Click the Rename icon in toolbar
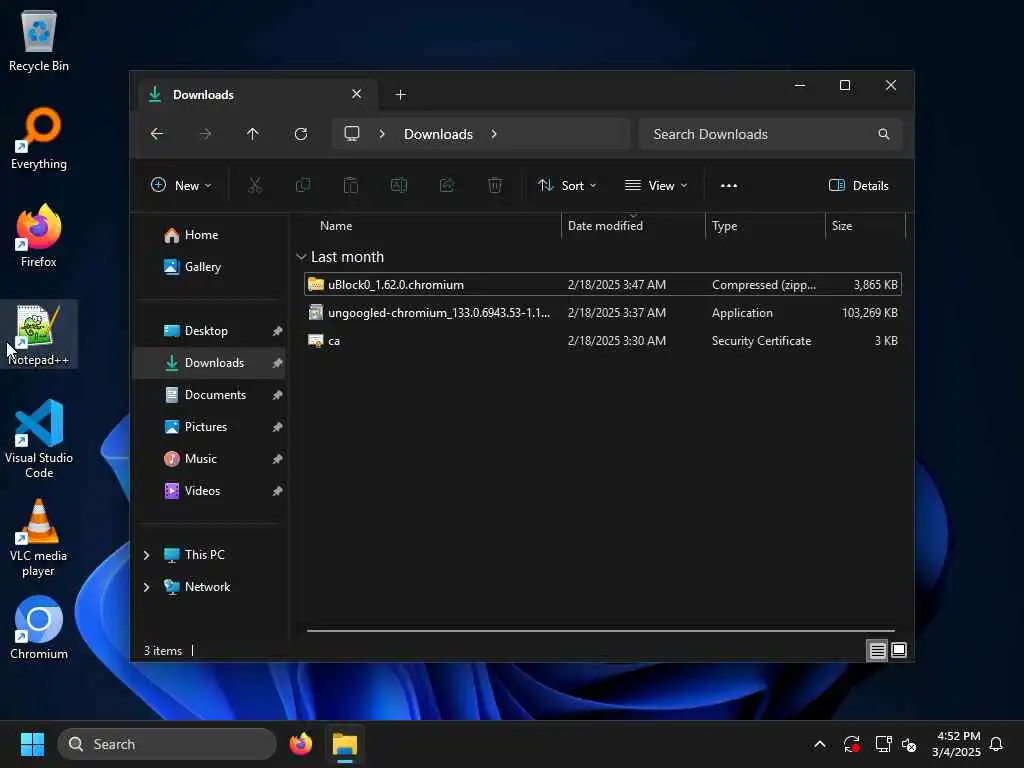The height and width of the screenshot is (768, 1024). coord(398,185)
